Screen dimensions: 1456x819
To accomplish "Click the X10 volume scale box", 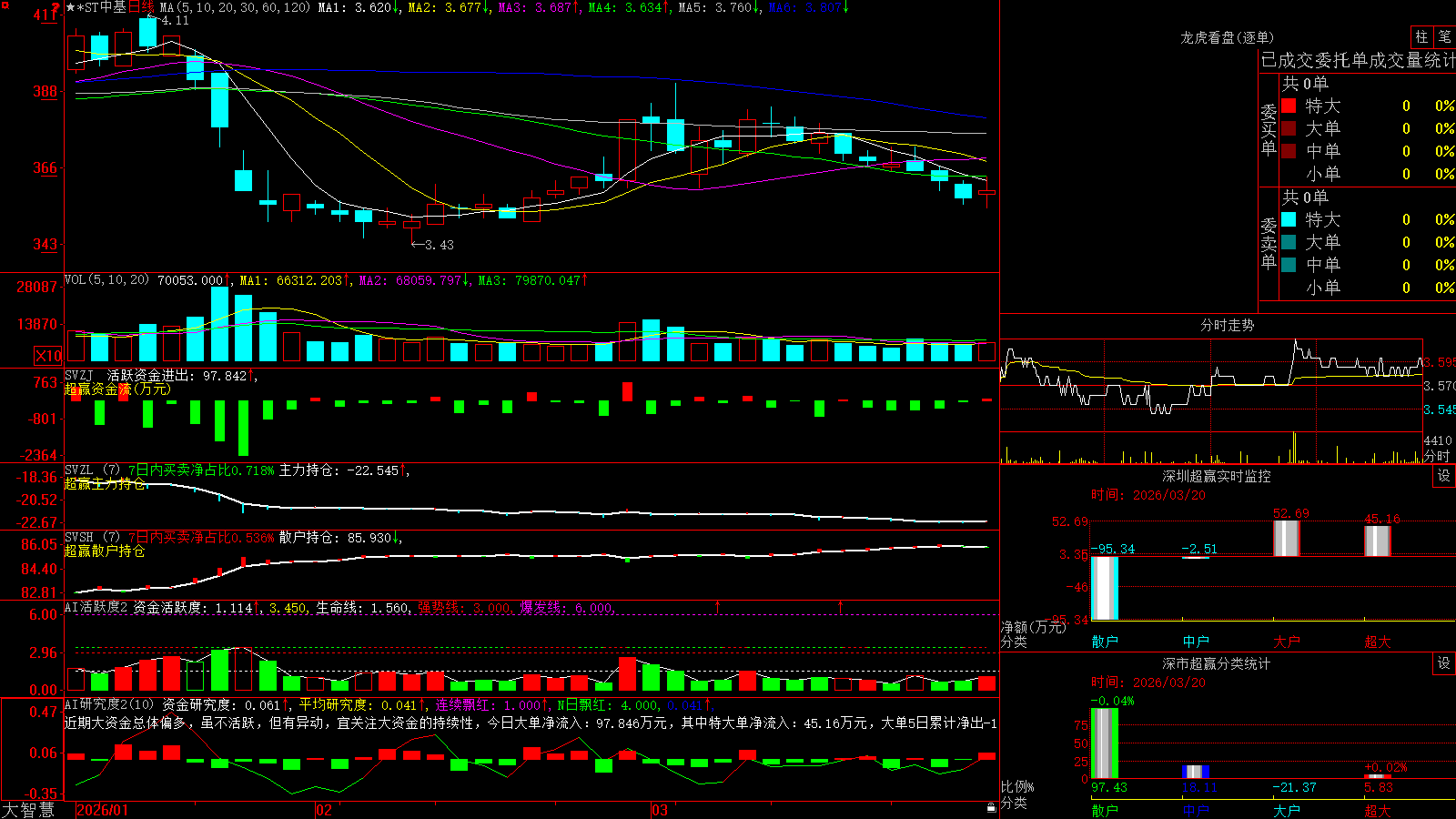I will pos(48,356).
